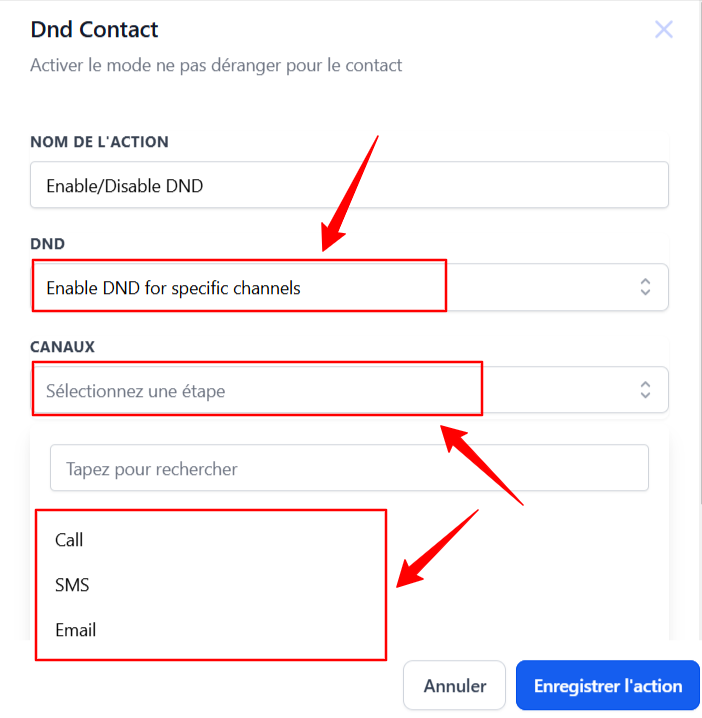Choose the SMS channel option
Screen dimensions: 702x718
tap(72, 585)
